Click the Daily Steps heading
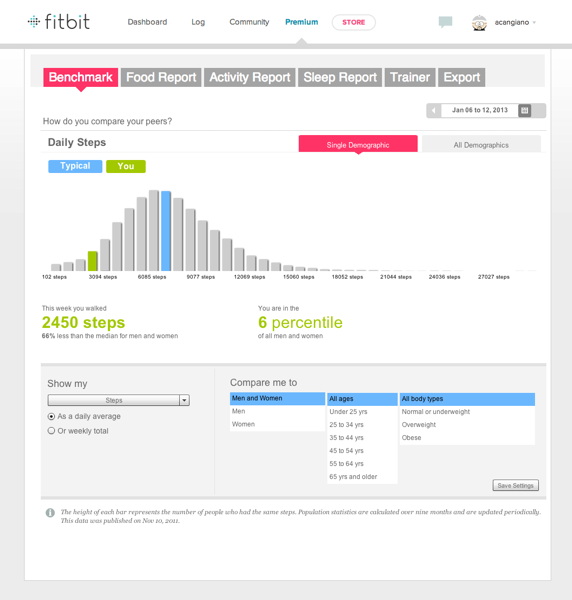 point(77,142)
